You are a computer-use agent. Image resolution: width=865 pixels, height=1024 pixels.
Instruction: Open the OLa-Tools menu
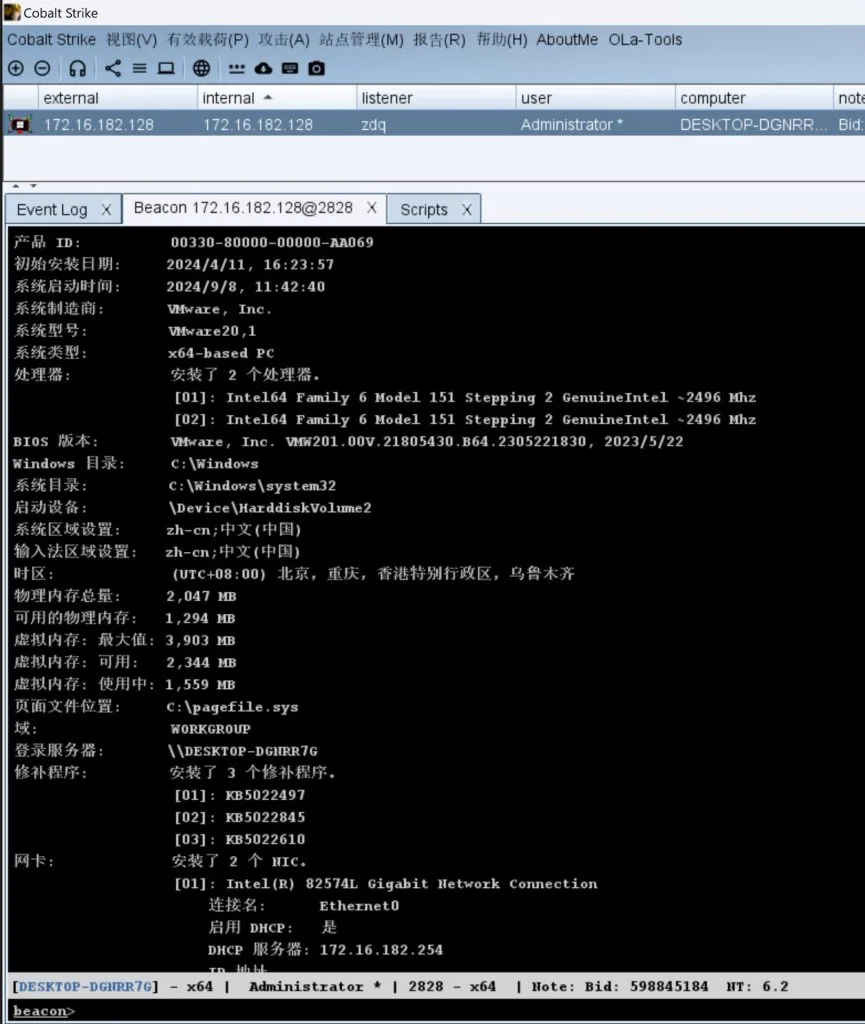click(646, 39)
